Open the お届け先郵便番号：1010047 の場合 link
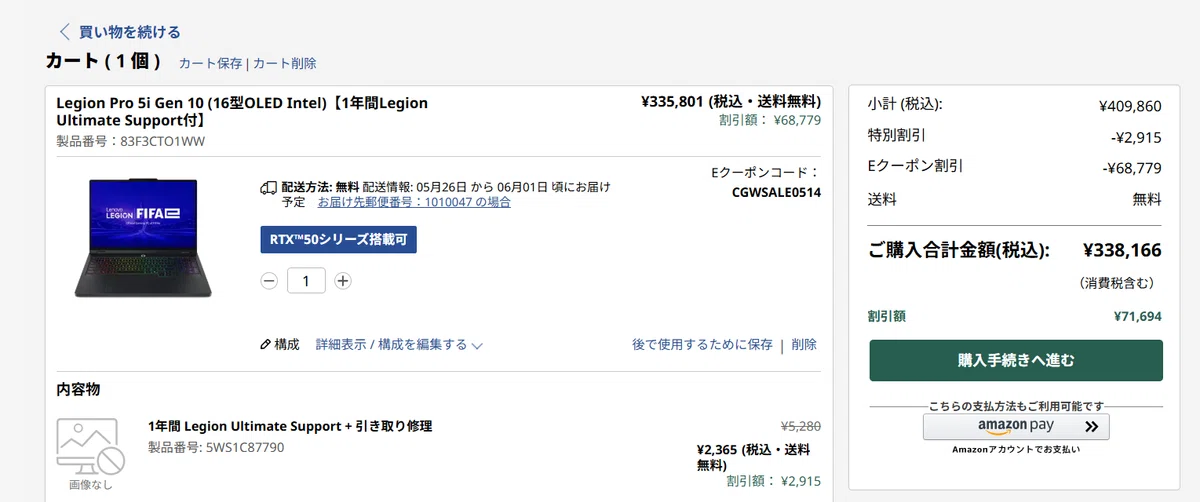This screenshot has width=1200, height=502. (x=414, y=202)
